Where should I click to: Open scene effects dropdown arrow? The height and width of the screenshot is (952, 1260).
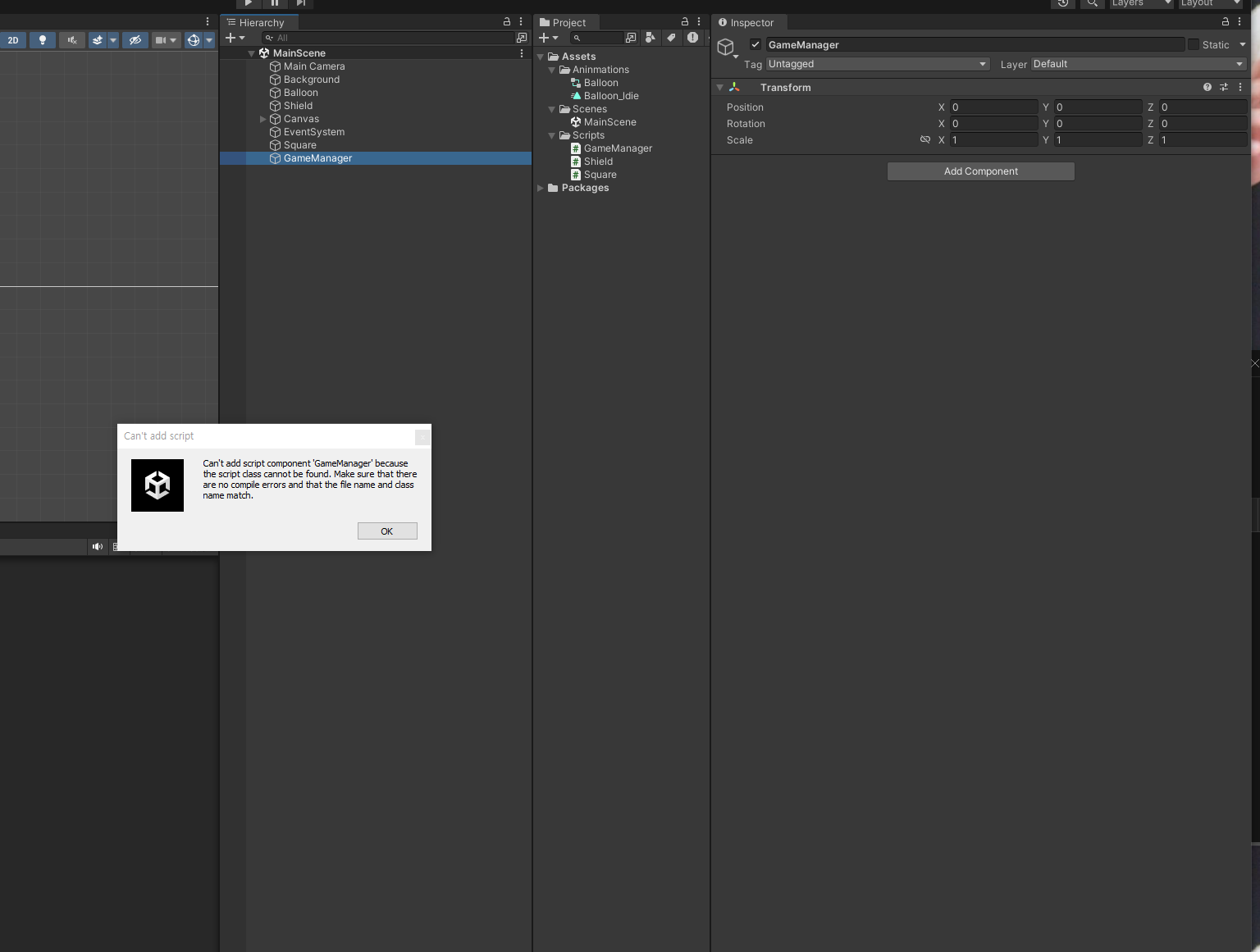[x=113, y=40]
